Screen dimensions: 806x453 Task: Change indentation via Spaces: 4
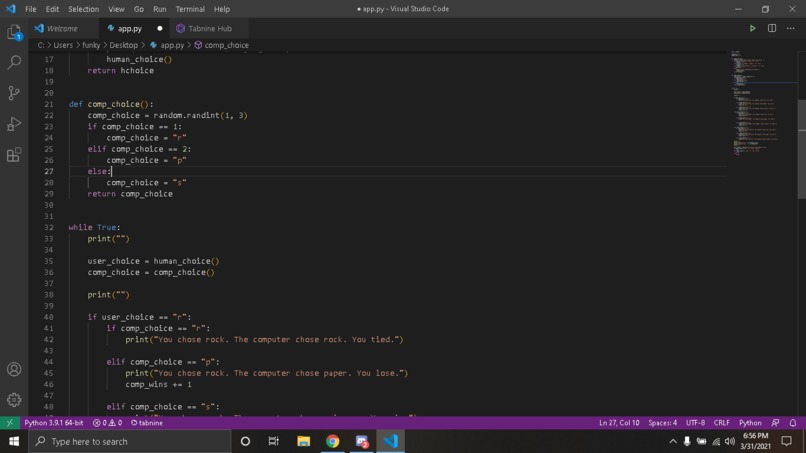[x=663, y=423]
